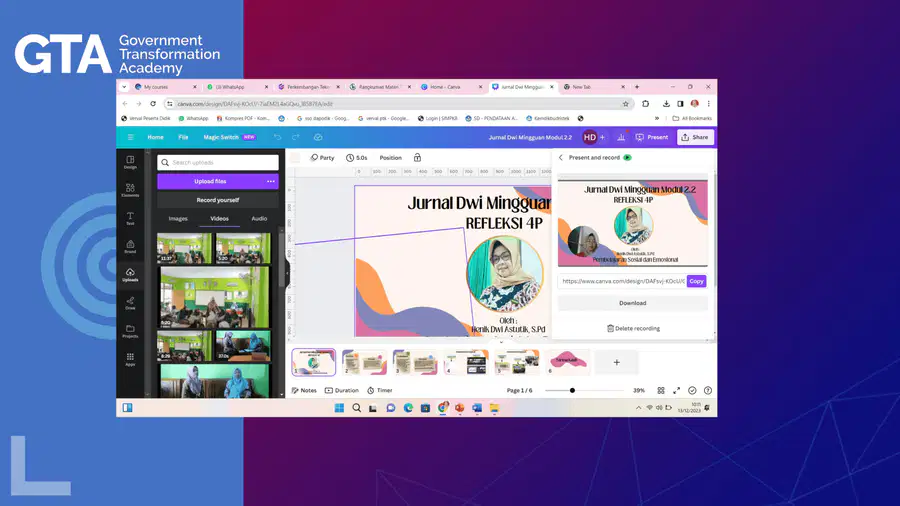
Task: Click the Search uploads field
Action: pyautogui.click(x=218, y=162)
